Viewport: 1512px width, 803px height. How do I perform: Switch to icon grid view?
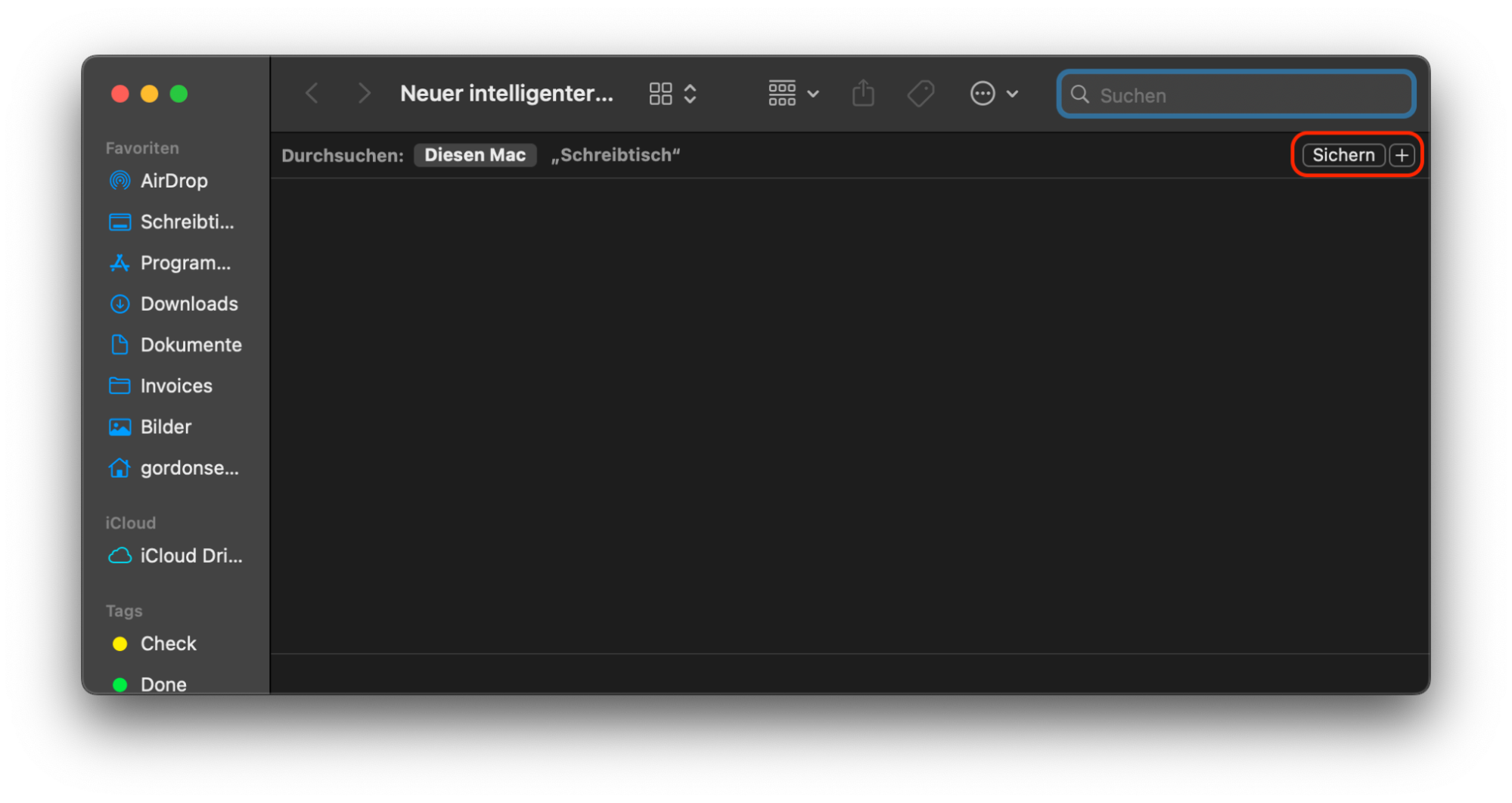click(x=660, y=93)
